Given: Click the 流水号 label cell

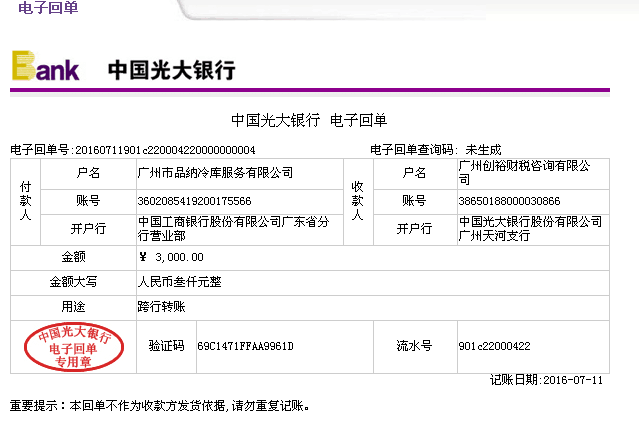Looking at the screenshot, I should (x=415, y=346).
